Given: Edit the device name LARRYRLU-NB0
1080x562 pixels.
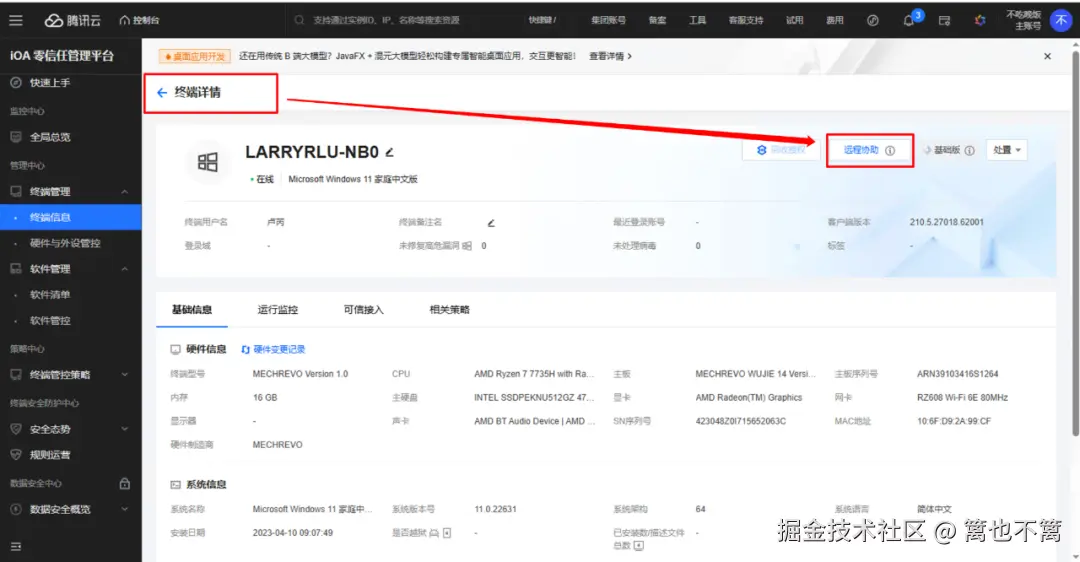Looking at the screenshot, I should (x=390, y=152).
